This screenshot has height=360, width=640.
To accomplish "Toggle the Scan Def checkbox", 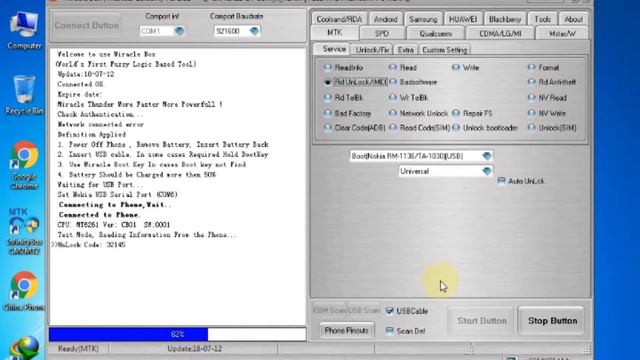I will [x=390, y=331].
